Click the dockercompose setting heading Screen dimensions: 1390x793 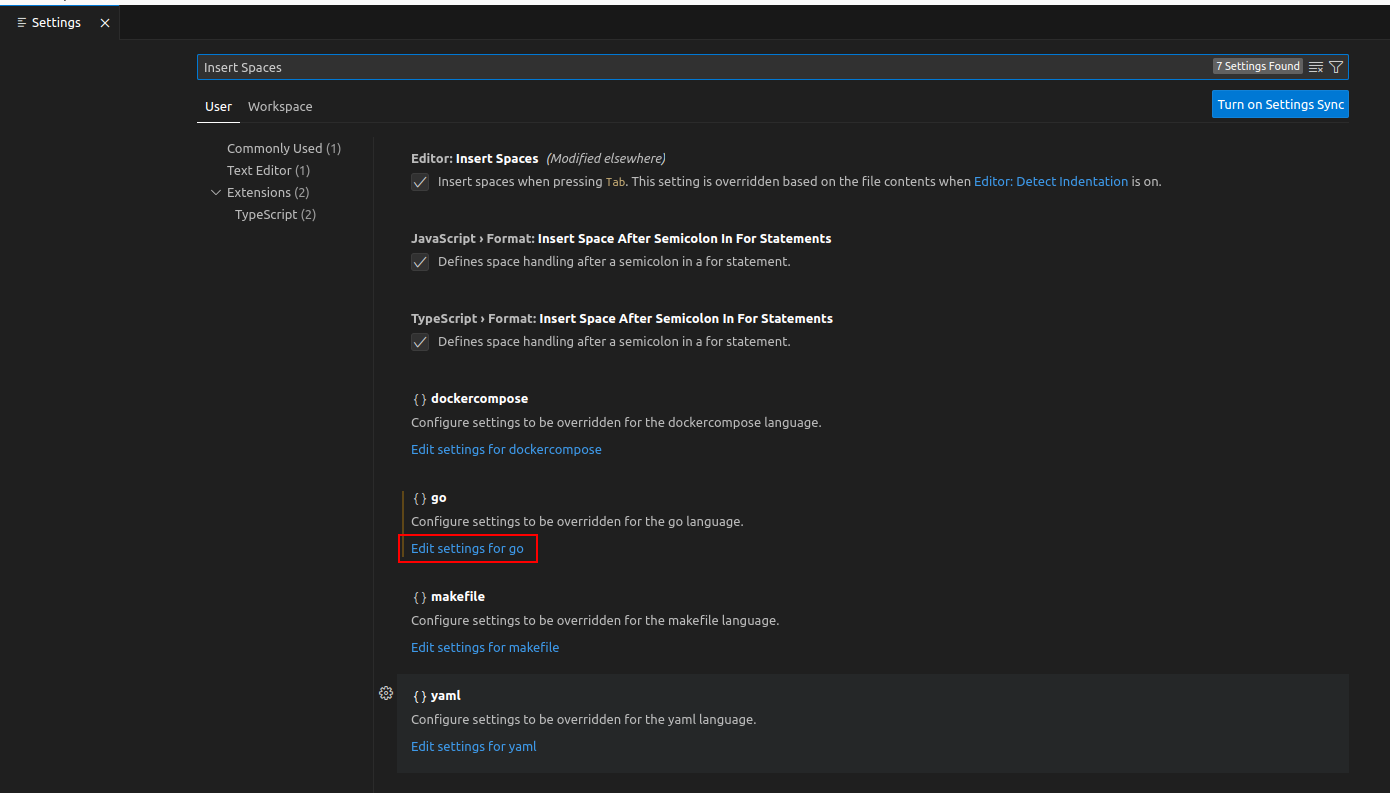(479, 398)
